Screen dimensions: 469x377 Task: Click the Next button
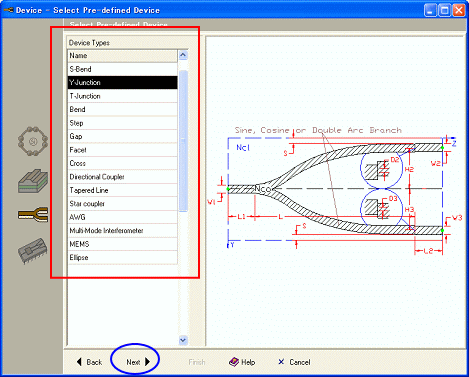[138, 362]
